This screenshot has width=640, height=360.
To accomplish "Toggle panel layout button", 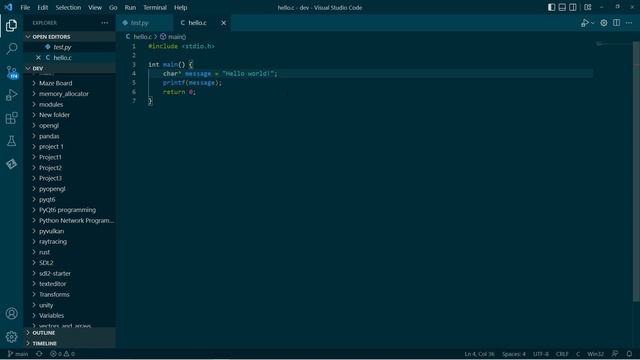I will (562, 7).
